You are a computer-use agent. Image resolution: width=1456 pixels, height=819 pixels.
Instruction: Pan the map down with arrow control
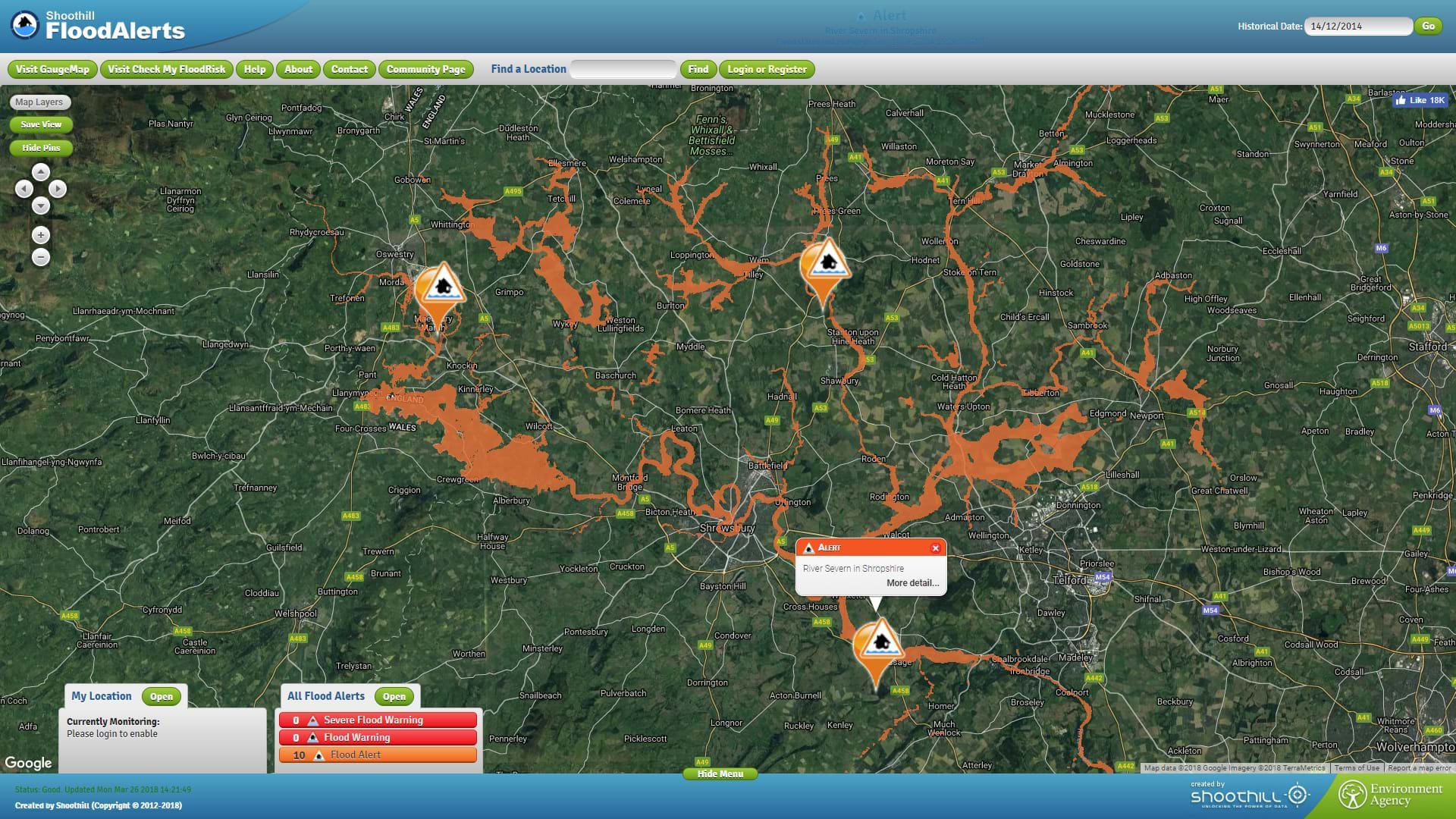(41, 206)
